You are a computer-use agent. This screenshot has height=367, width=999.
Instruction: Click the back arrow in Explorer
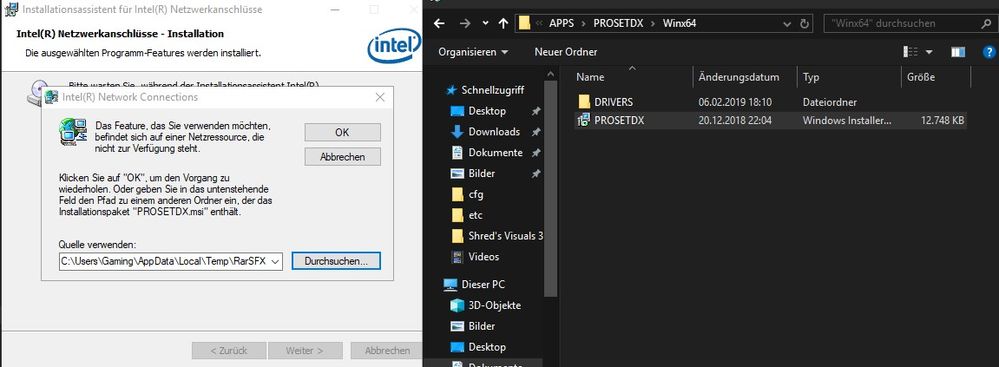pyautogui.click(x=438, y=24)
